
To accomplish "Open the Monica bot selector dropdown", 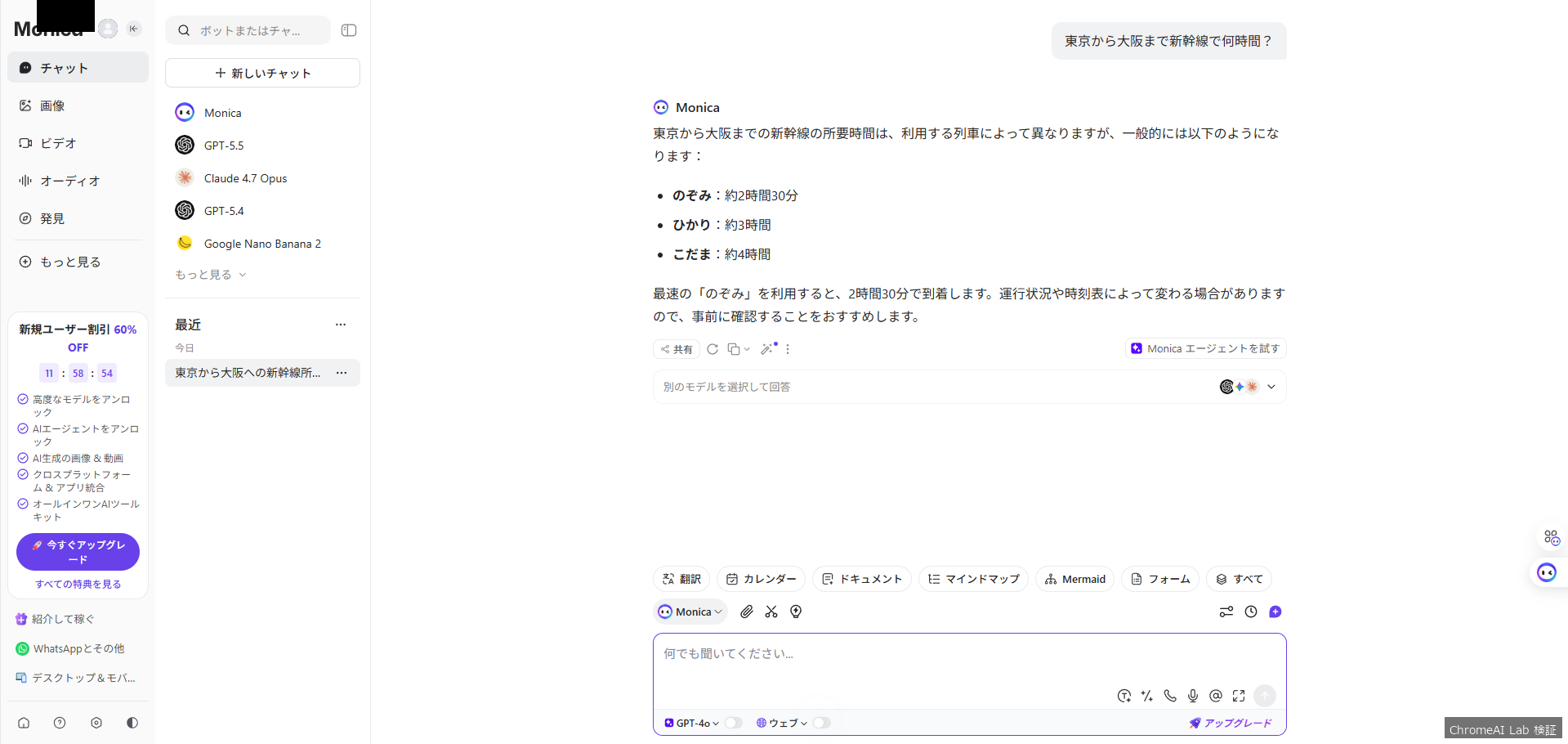I will click(x=690, y=612).
